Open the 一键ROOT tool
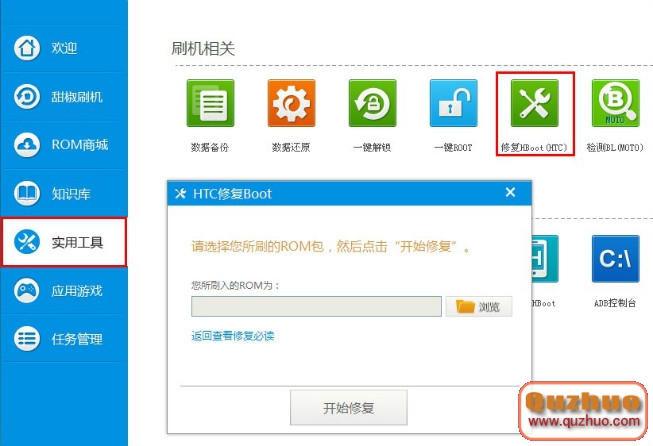Viewport: 653px width, 446px height. 454,103
